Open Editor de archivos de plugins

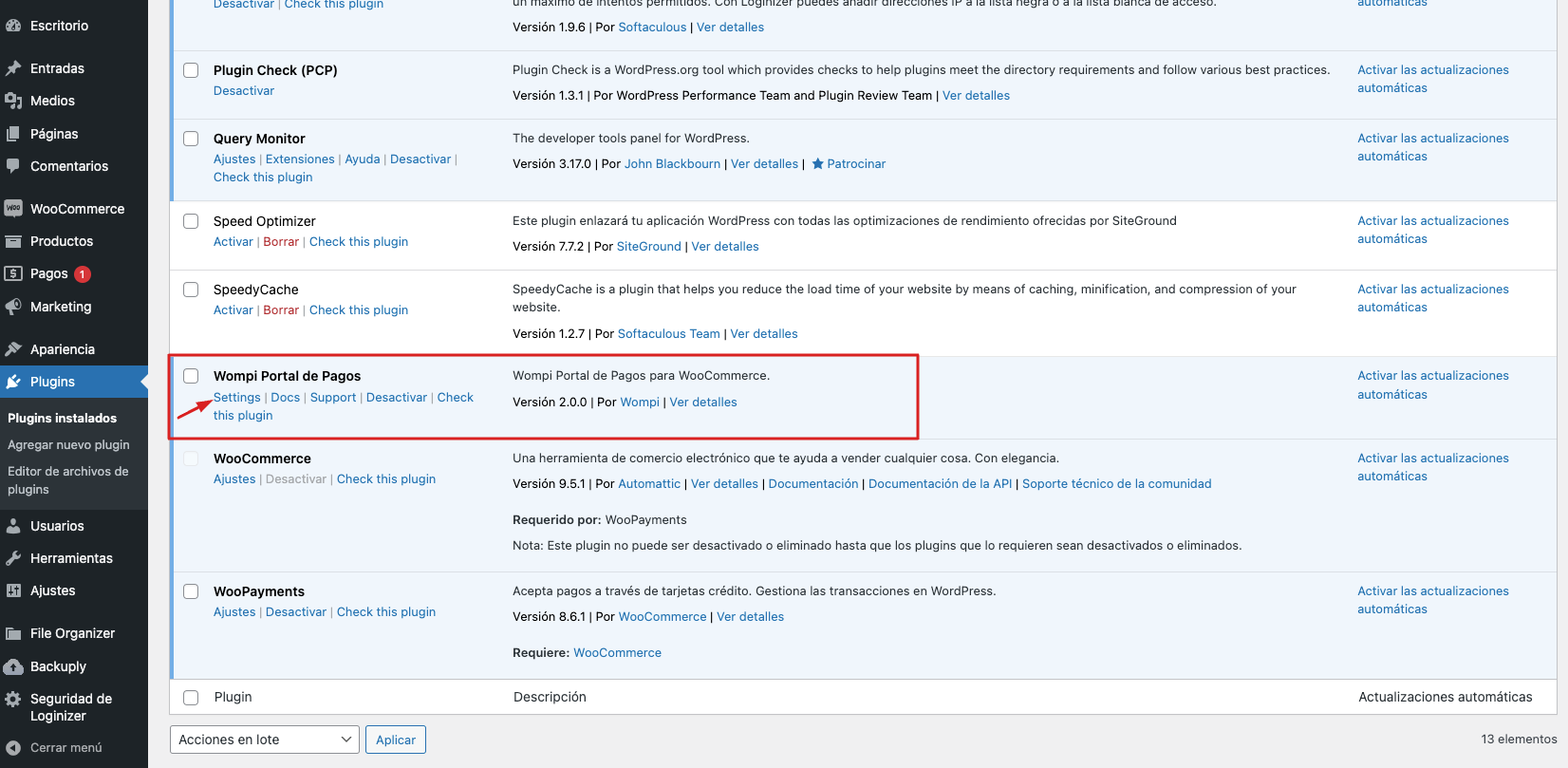67,480
